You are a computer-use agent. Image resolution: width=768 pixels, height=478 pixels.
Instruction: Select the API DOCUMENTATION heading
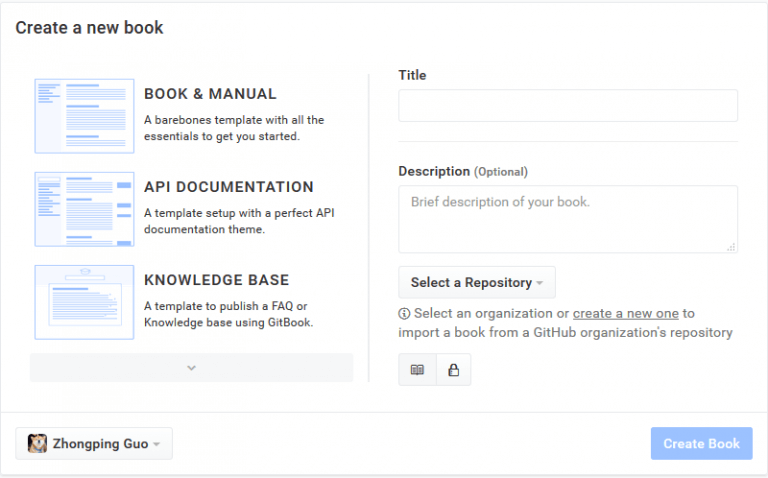point(229,187)
